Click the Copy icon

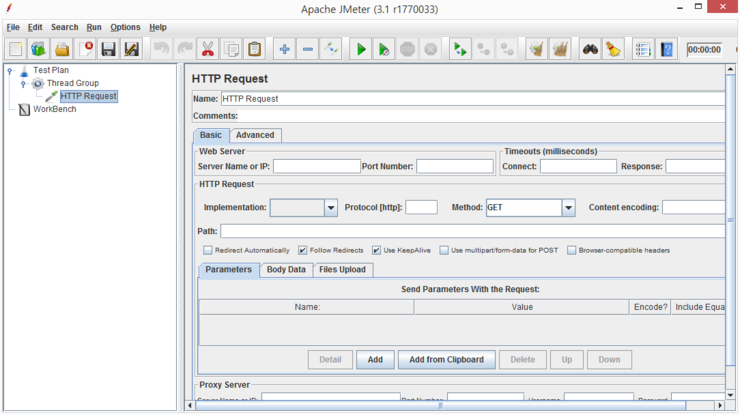click(x=231, y=49)
